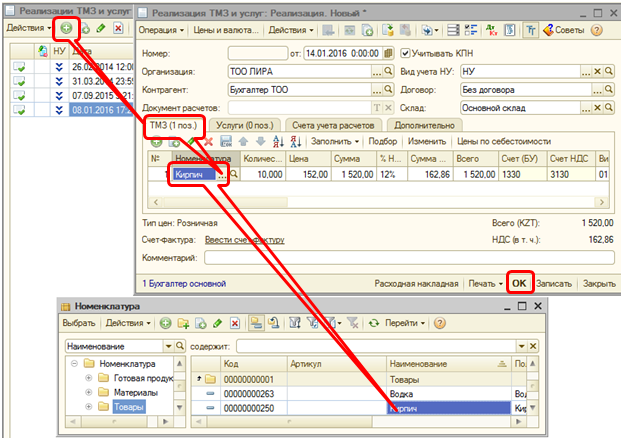Open Цены и валюта settings

pos(225,30)
